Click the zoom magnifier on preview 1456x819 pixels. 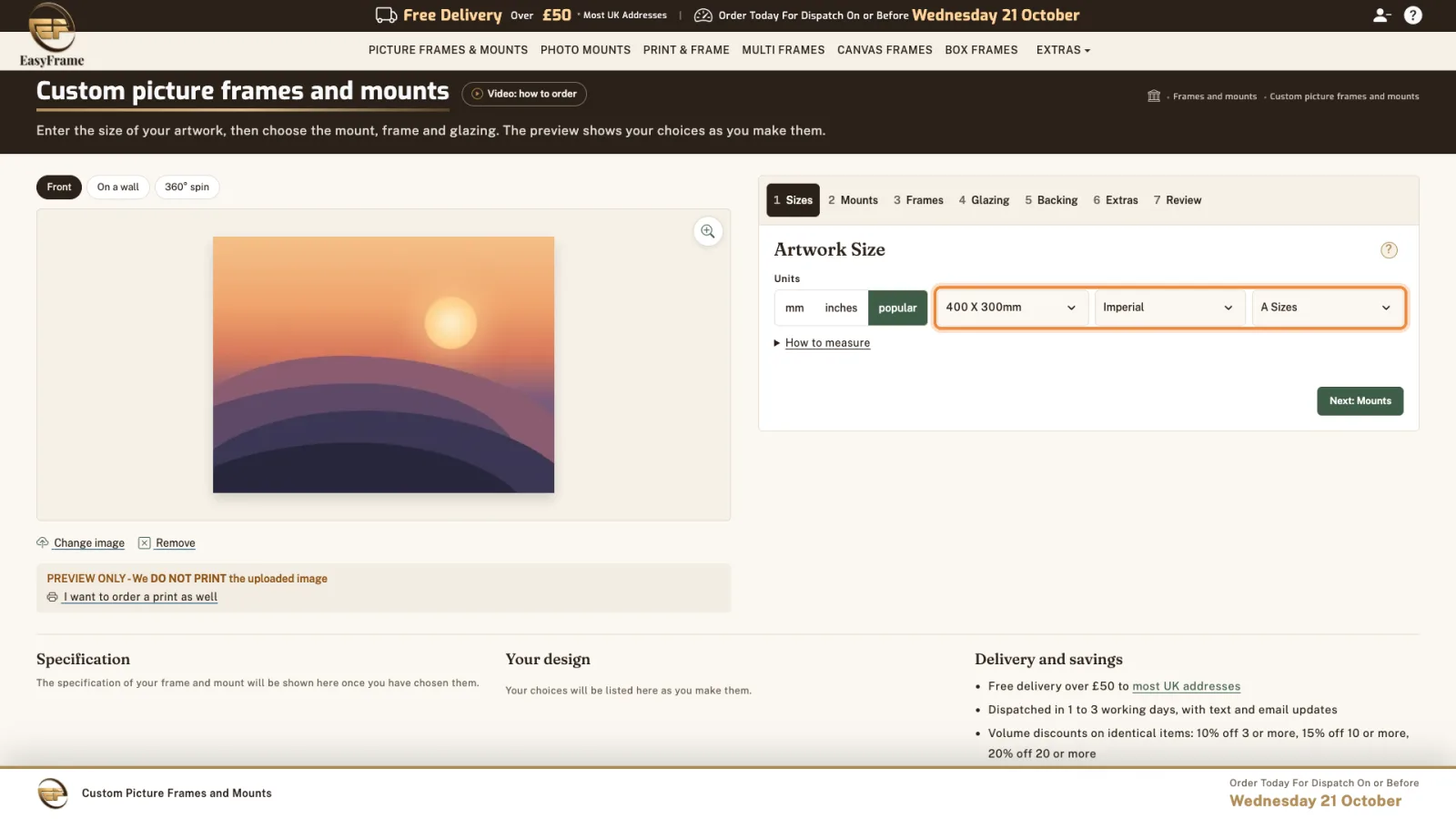708,231
